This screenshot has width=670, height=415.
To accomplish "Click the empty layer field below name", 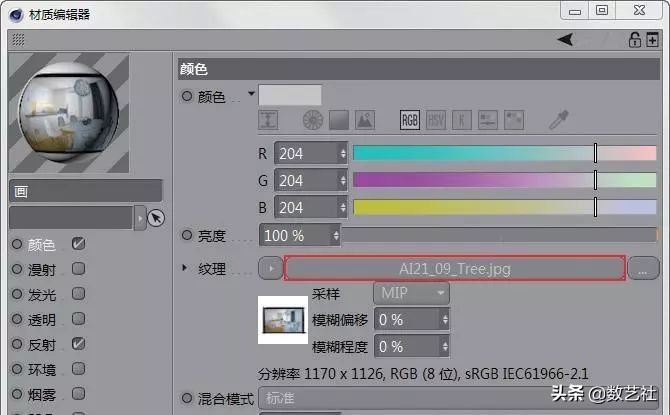I will pyautogui.click(x=71, y=218).
